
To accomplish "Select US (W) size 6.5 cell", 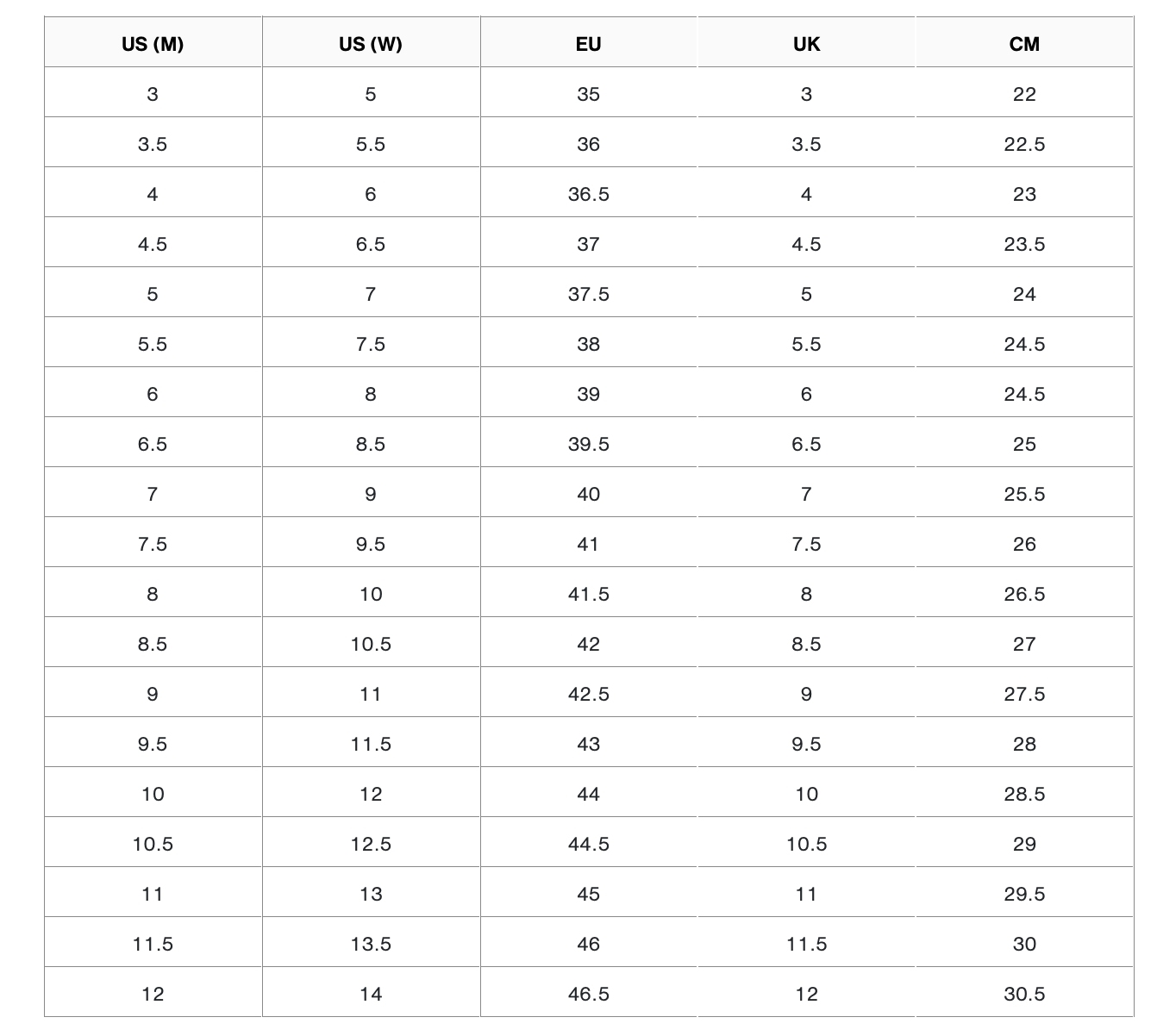I will pyautogui.click(x=371, y=244).
